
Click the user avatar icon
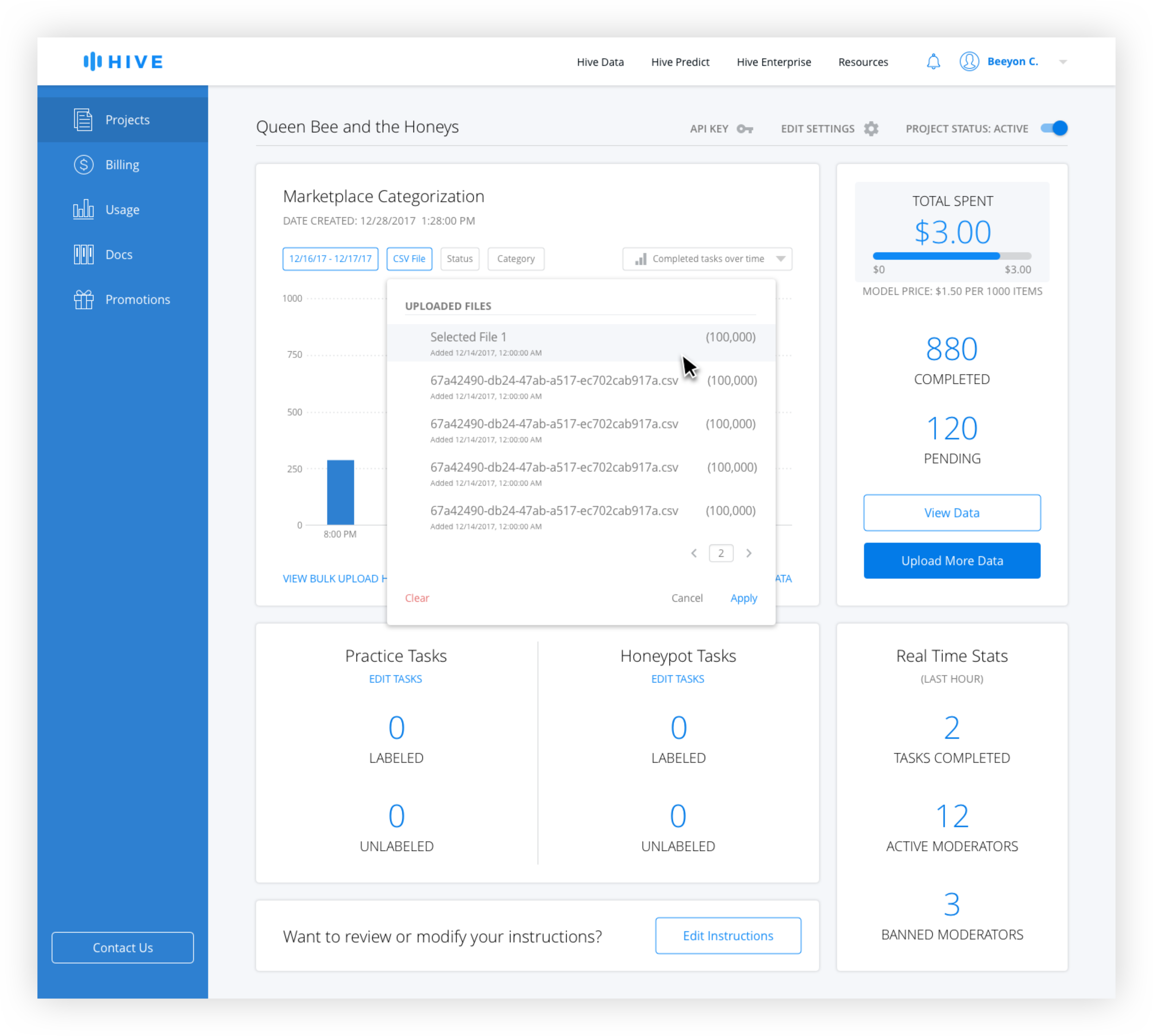click(x=969, y=61)
